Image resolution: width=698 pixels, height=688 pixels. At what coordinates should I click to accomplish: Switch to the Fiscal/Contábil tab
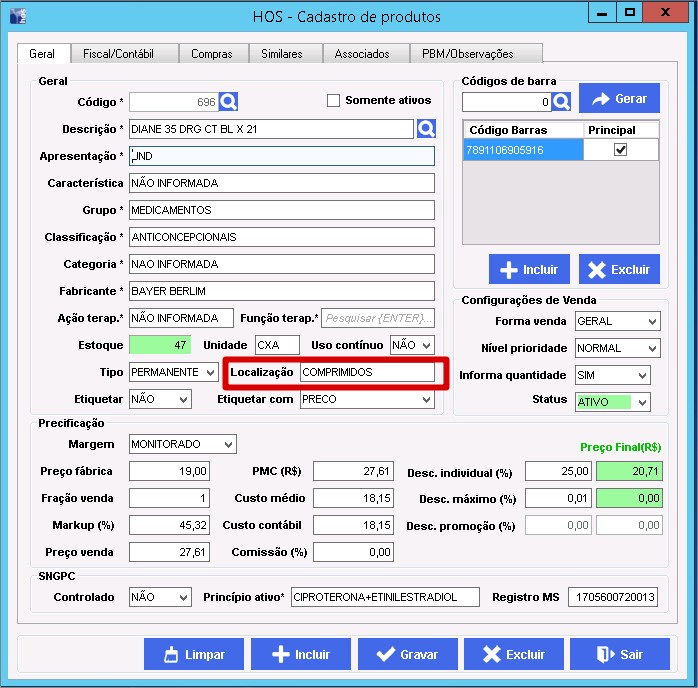coord(124,54)
